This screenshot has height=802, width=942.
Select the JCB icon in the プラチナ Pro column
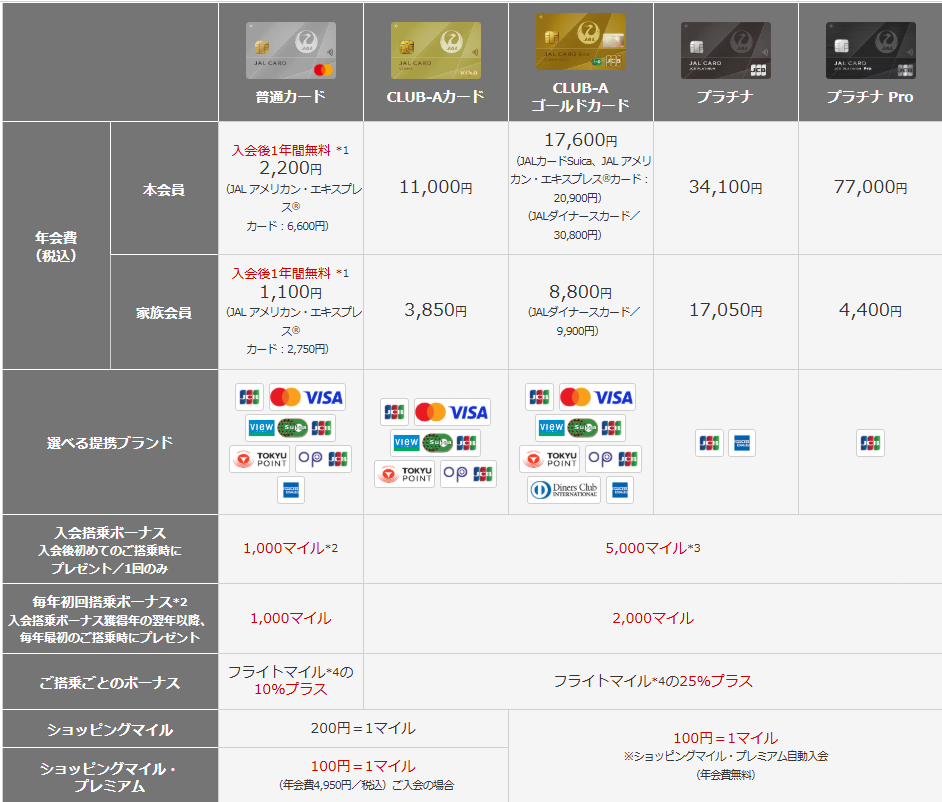(x=870, y=442)
